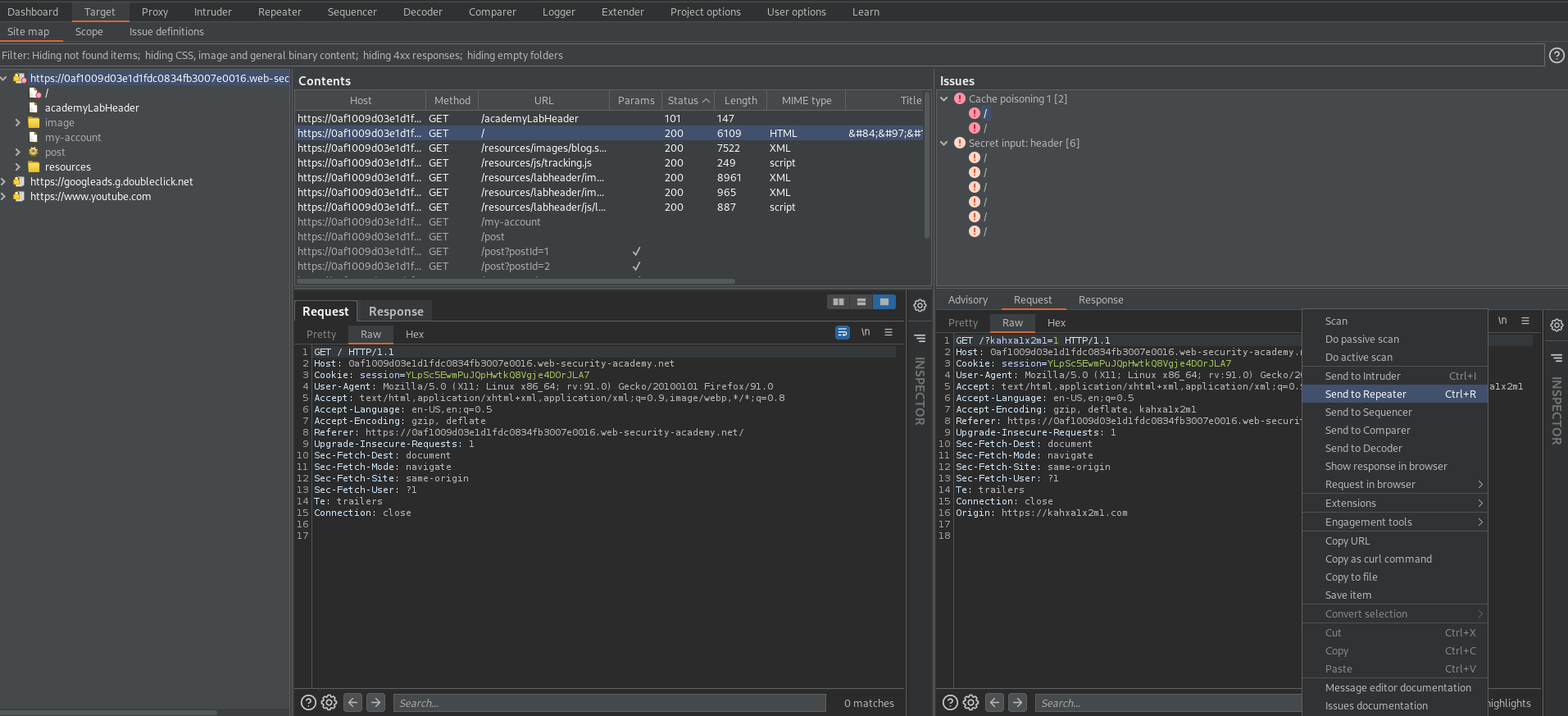
Task: Open the Scope sub-tab
Action: pyautogui.click(x=89, y=31)
